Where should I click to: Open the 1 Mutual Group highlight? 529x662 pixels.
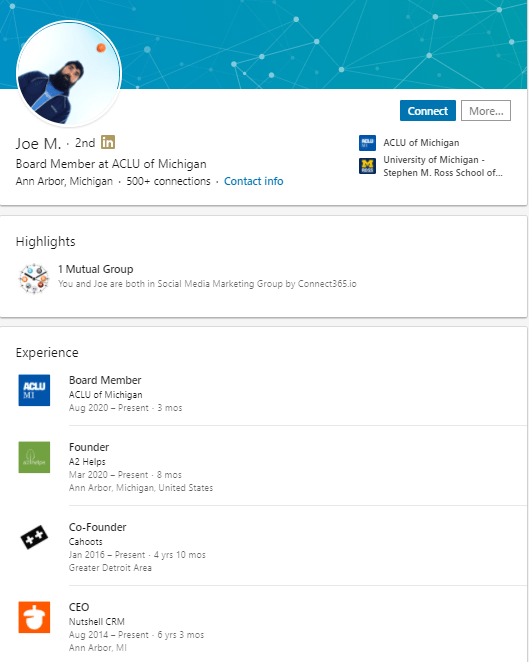point(95,269)
